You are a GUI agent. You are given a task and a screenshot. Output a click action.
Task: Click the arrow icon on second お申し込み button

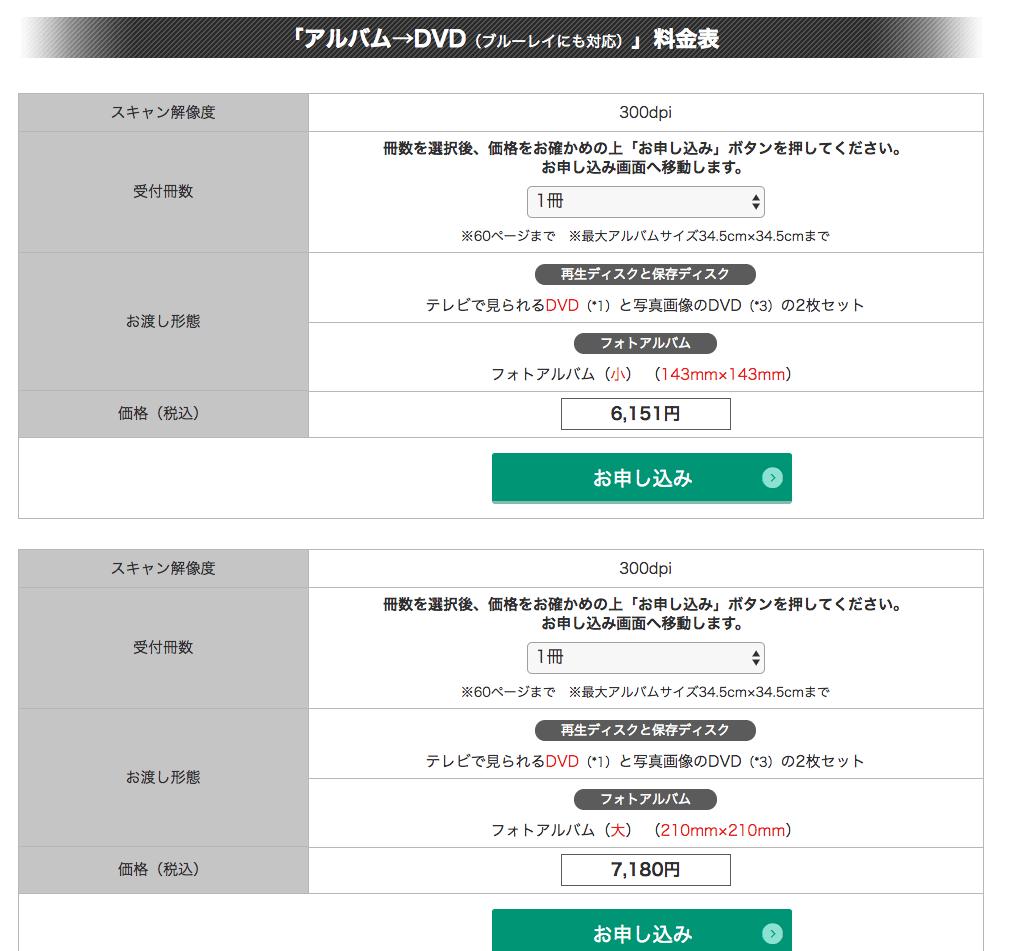click(x=772, y=933)
